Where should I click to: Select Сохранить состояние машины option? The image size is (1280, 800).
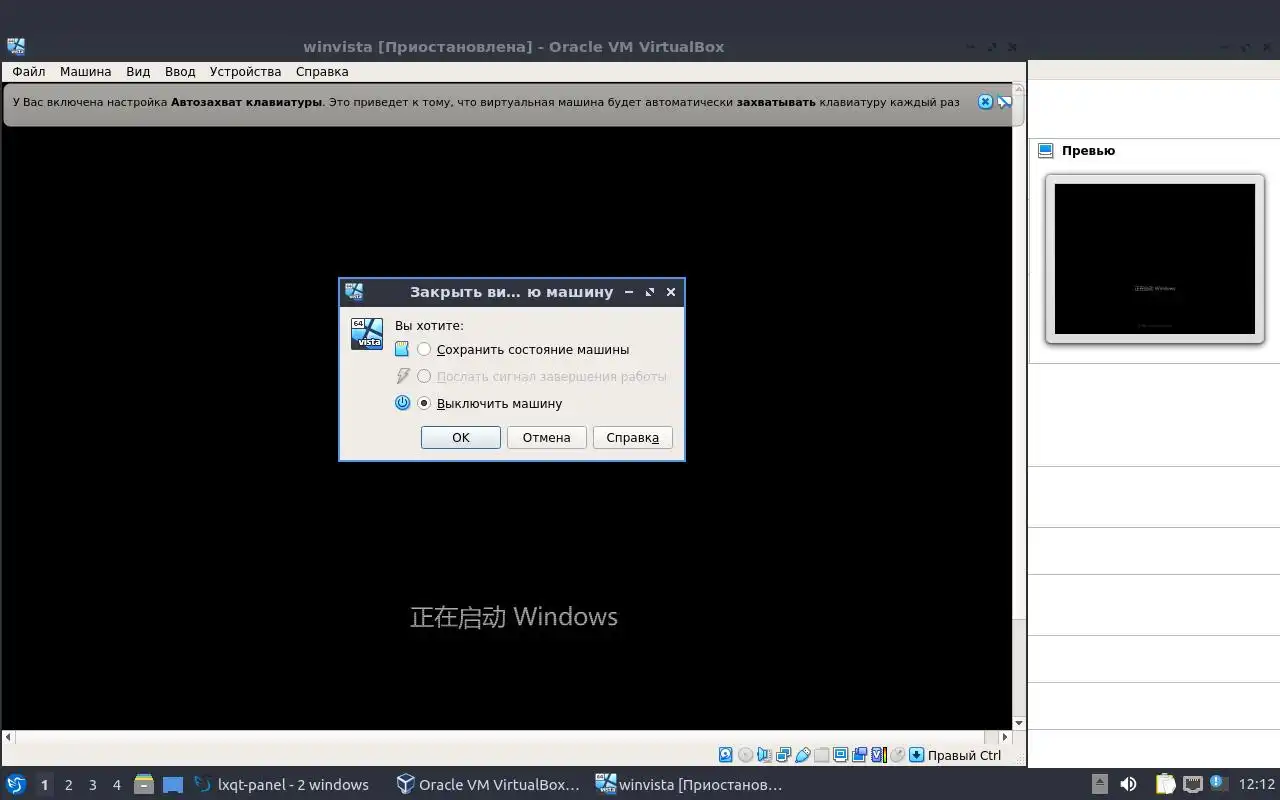coord(523,350)
